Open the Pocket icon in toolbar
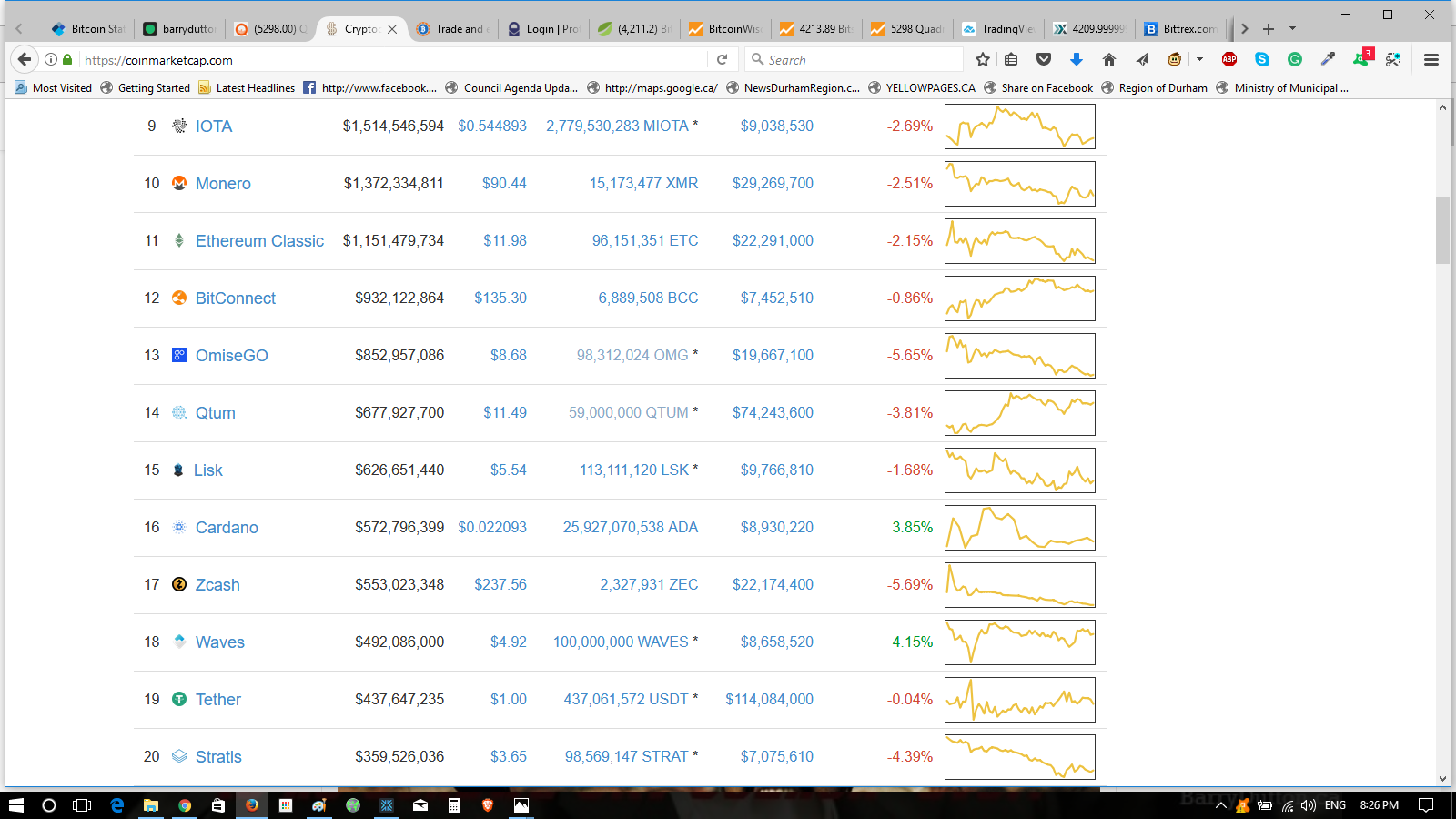Viewport: 1456px width, 819px height. [1044, 60]
